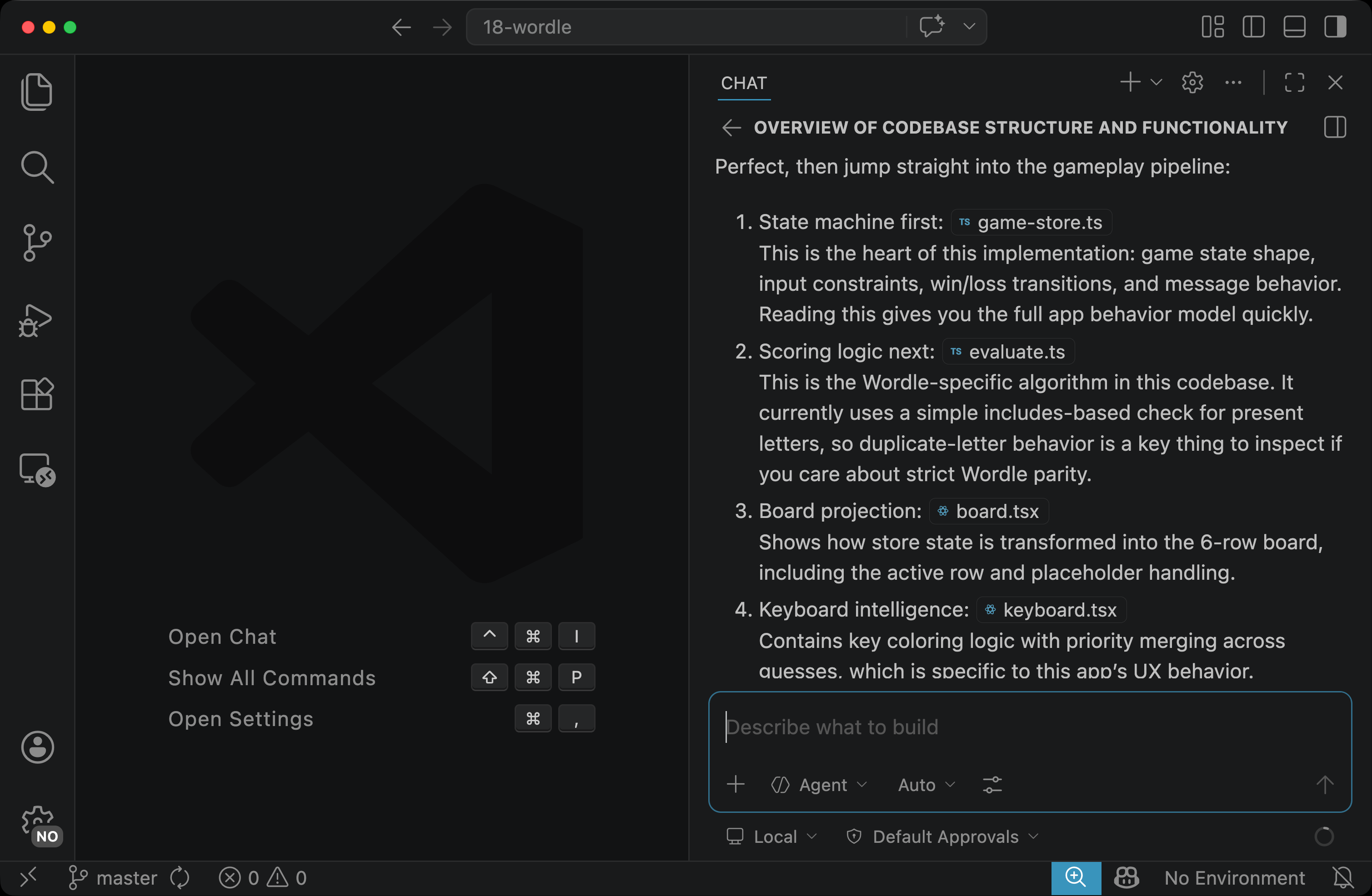Click the highlighted zoom icon in status bar
Image resolution: width=1372 pixels, height=896 pixels.
point(1076,877)
